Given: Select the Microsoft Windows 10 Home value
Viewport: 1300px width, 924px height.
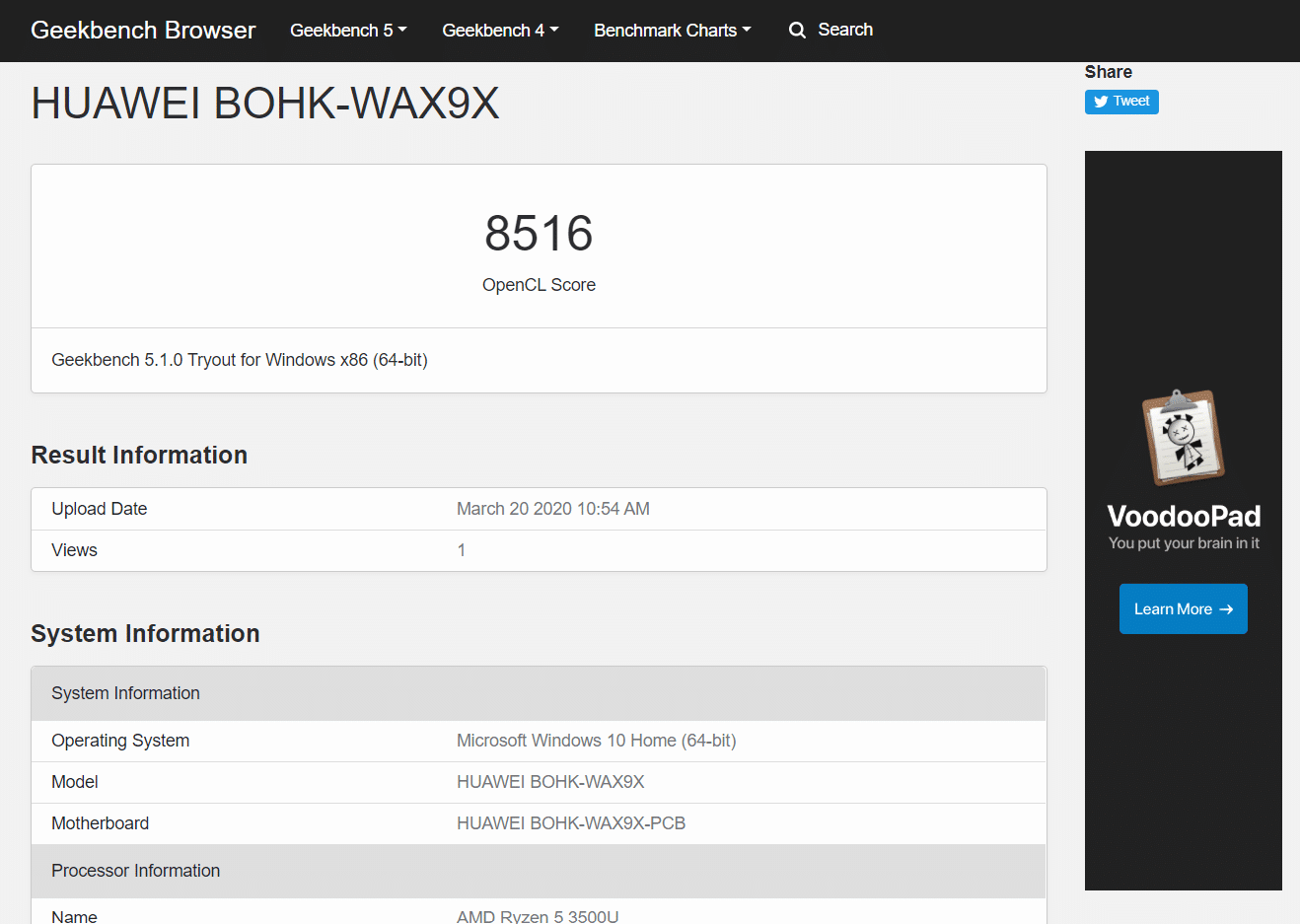Looking at the screenshot, I should coord(596,741).
